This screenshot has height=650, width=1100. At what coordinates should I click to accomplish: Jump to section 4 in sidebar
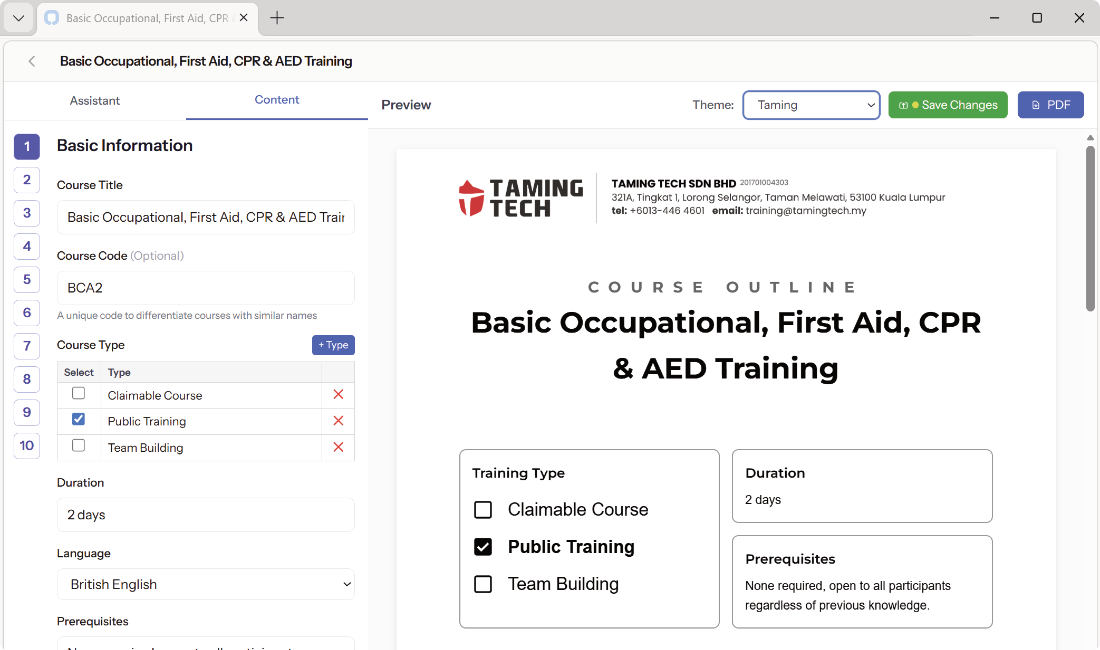click(x=27, y=246)
